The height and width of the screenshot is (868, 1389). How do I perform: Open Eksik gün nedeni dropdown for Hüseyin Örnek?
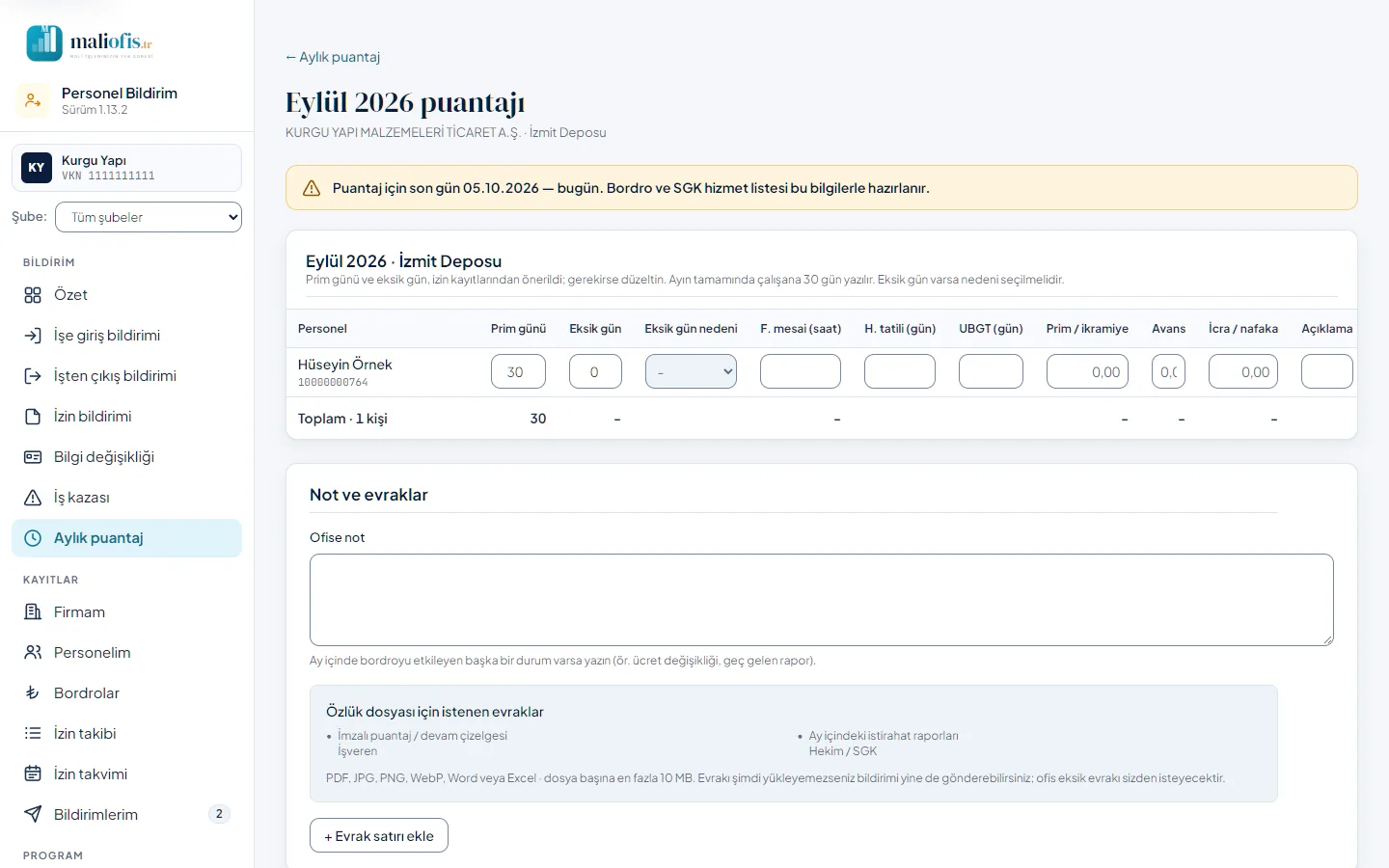[691, 371]
